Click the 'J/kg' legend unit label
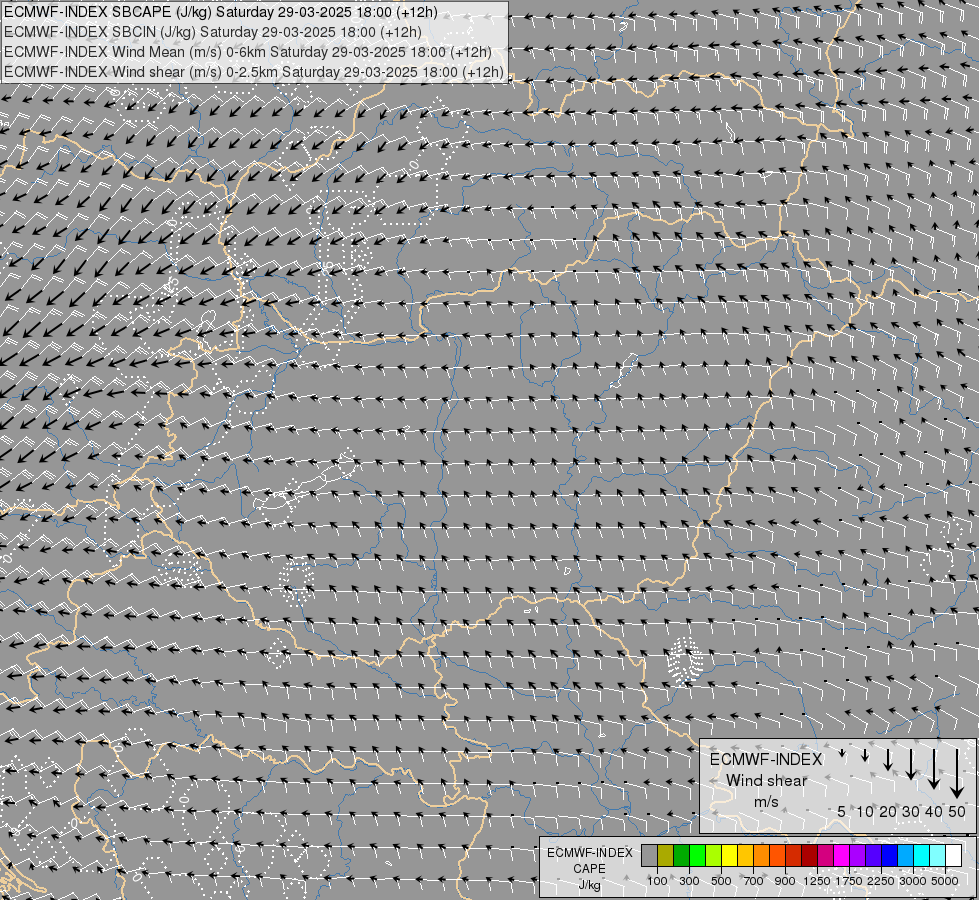The height and width of the screenshot is (900, 979). (x=589, y=885)
